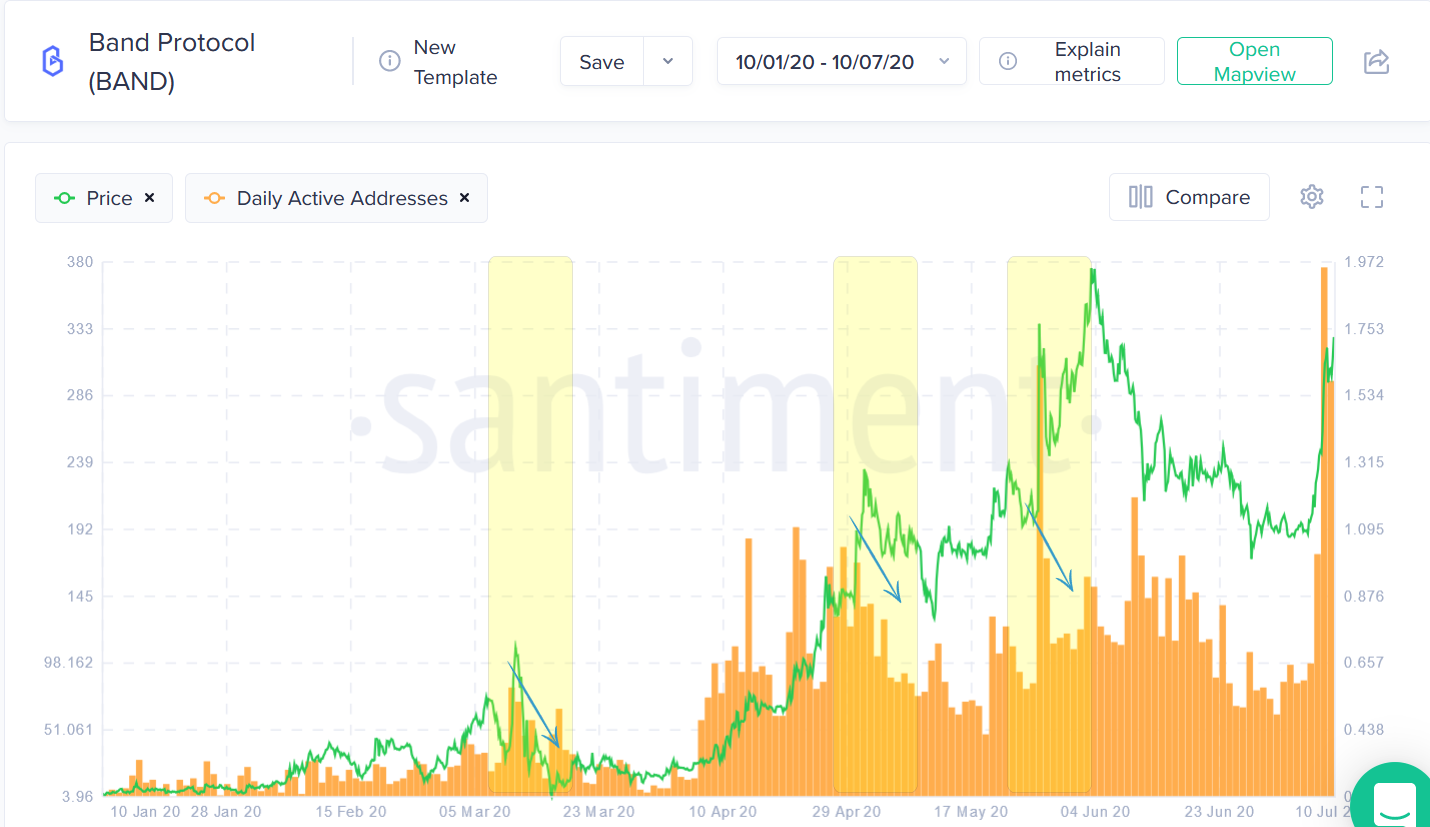Screen dimensions: 1430x827
Task: Click the 1.534 right axis value
Action: point(1364,395)
